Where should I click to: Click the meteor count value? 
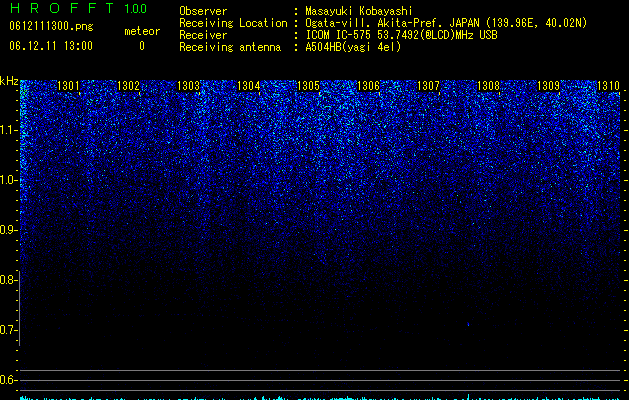(142, 46)
